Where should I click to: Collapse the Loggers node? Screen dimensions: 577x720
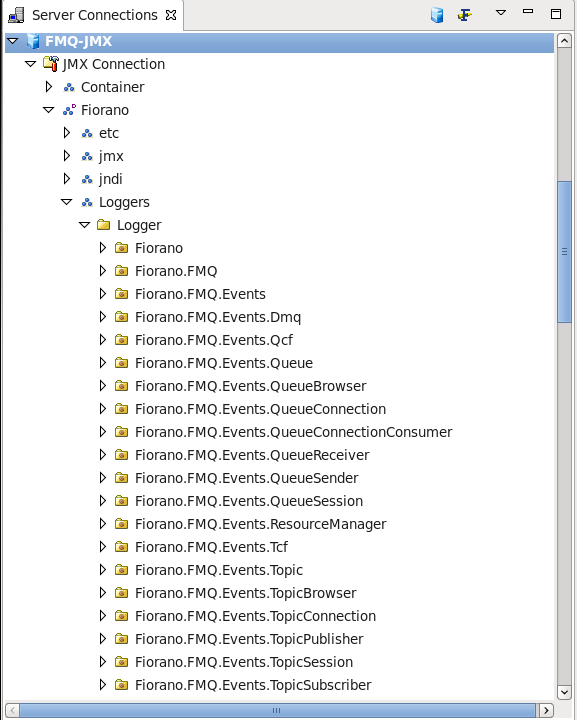pos(67,202)
